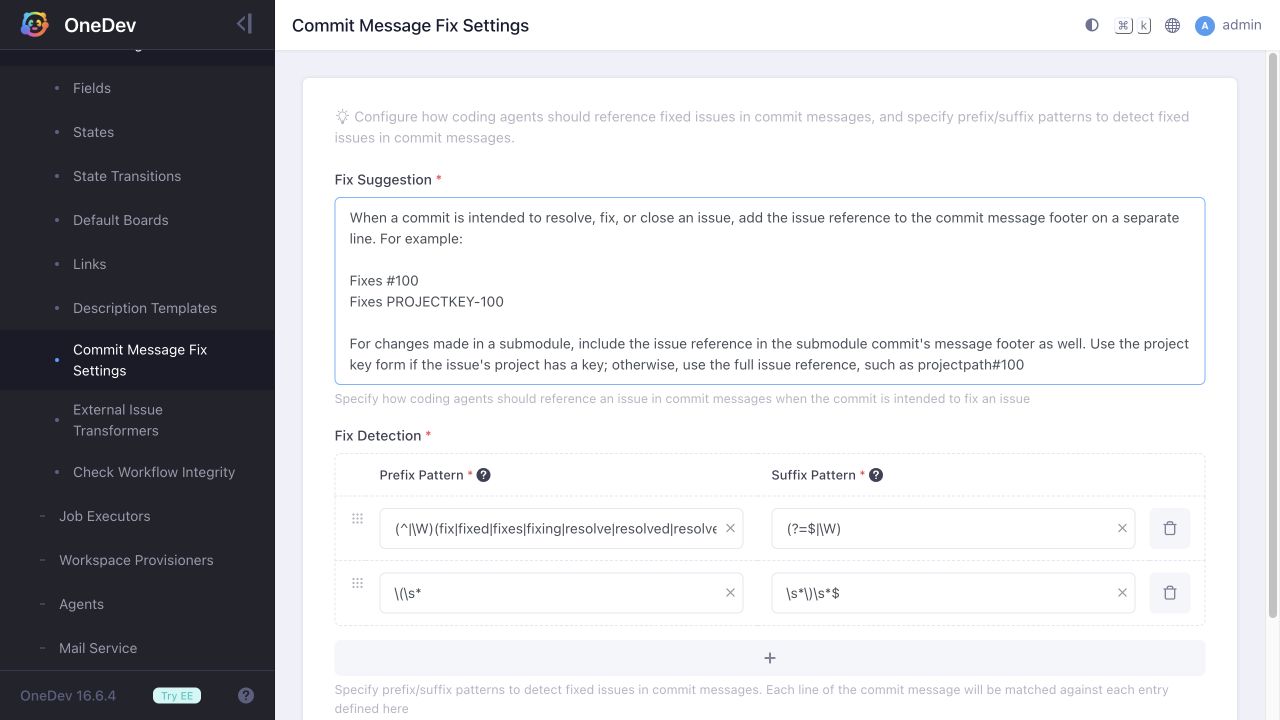Image resolution: width=1280 pixels, height=720 pixels.
Task: Open Agents in the sidebar
Action: tap(81, 604)
